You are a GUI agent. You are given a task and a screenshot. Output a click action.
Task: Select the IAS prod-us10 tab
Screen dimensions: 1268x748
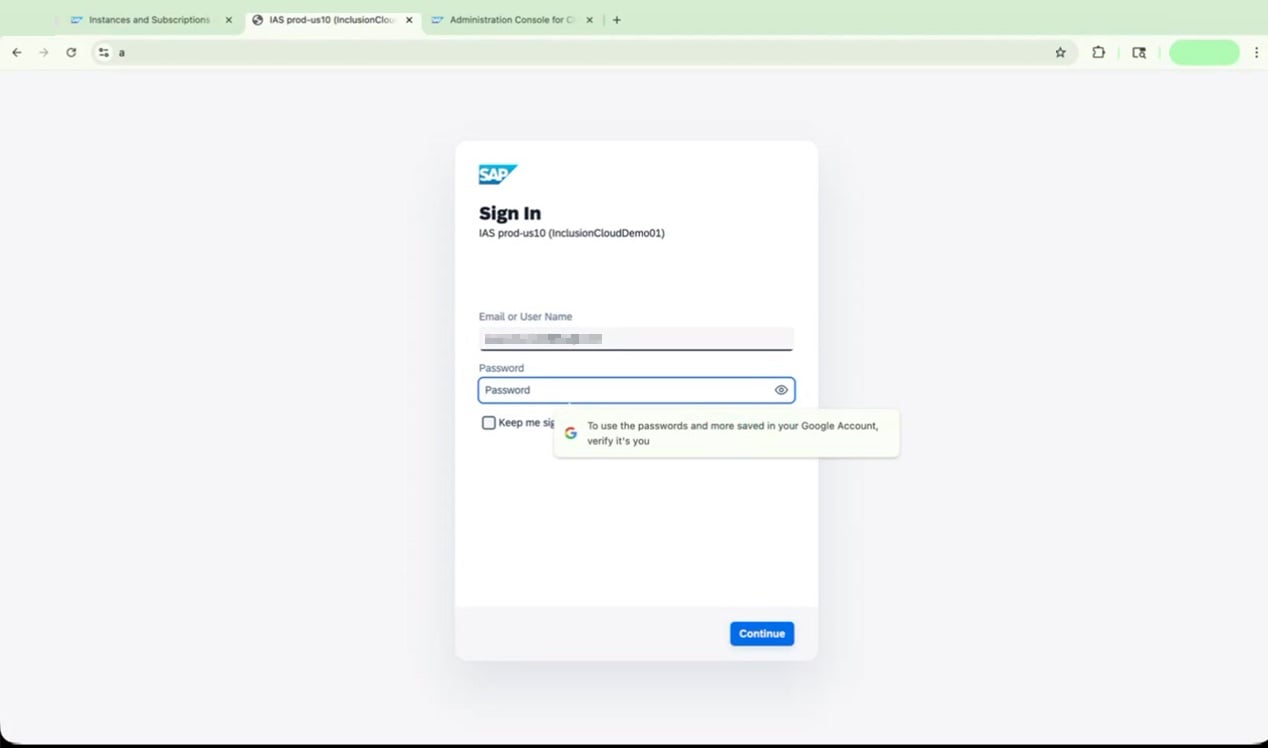click(331, 20)
